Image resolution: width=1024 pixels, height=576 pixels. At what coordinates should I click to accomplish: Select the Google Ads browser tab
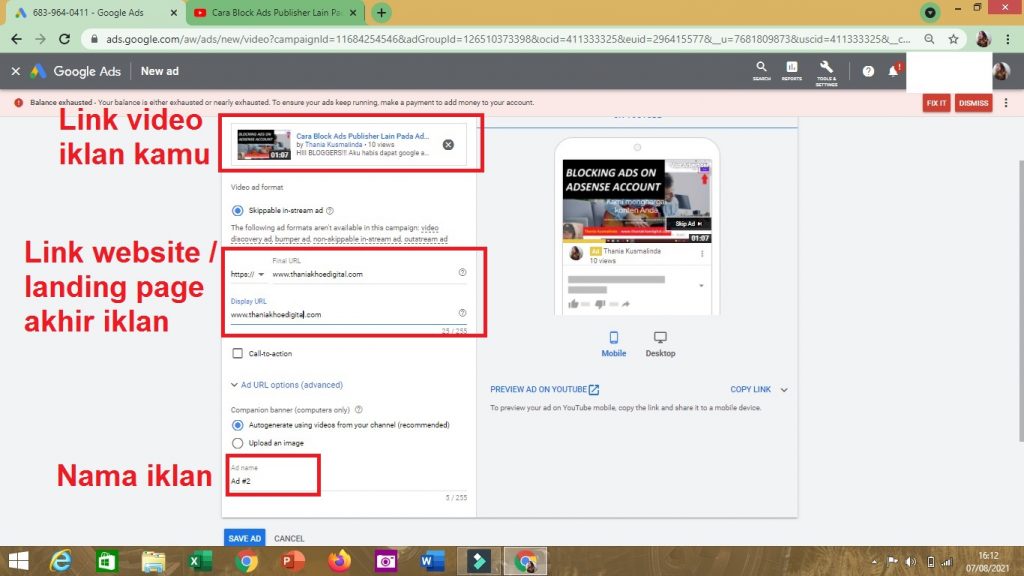[90, 13]
